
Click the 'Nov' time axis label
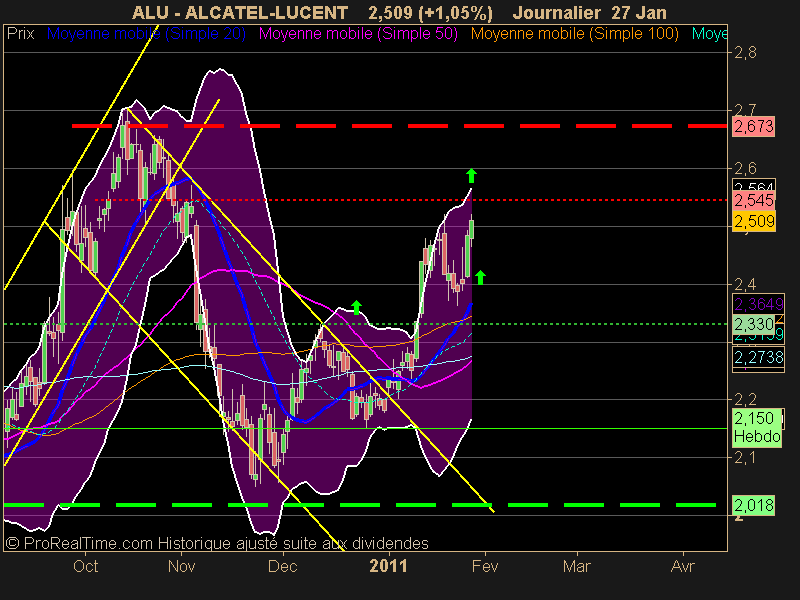click(x=181, y=566)
